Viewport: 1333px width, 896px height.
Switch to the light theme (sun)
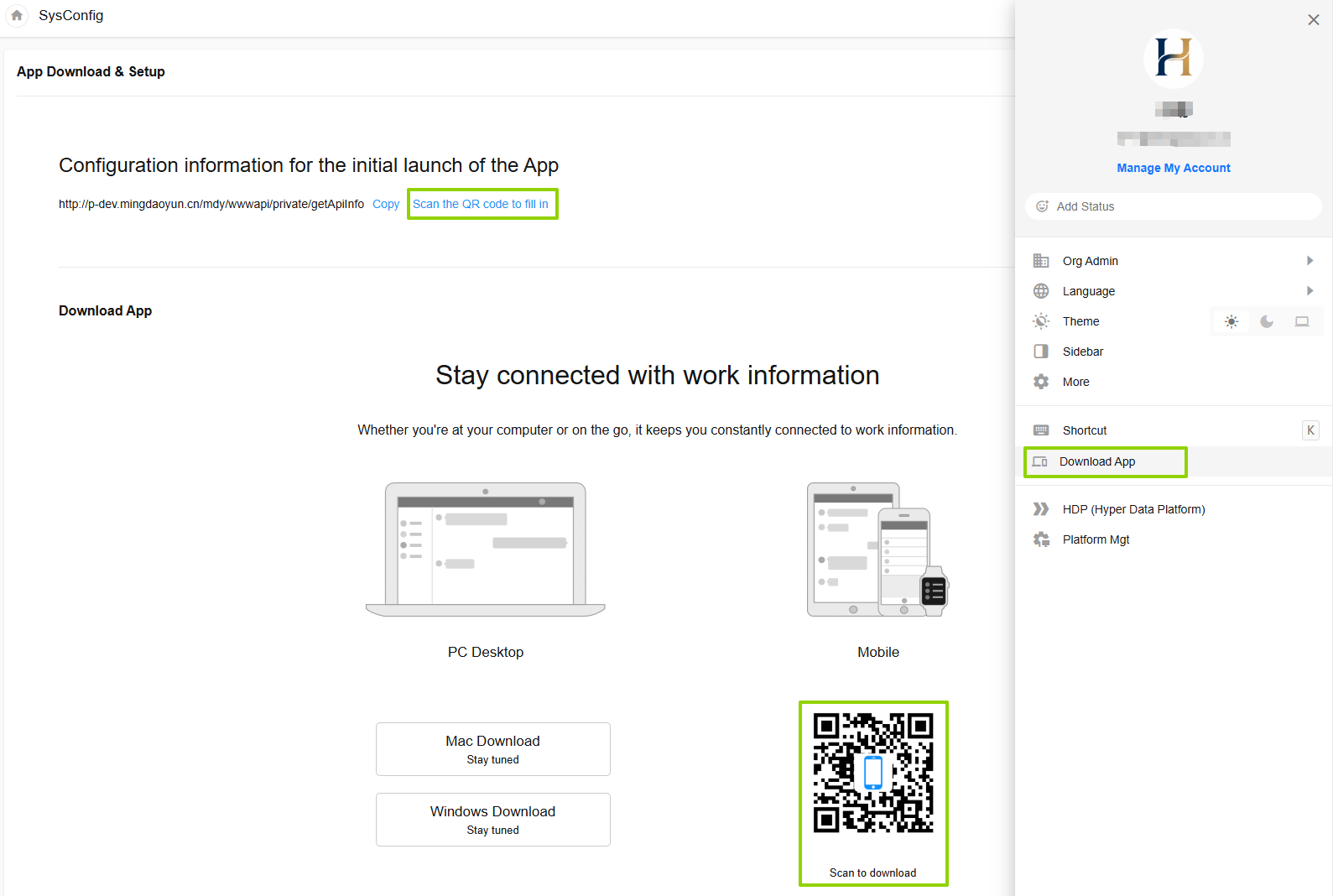[1231, 321]
